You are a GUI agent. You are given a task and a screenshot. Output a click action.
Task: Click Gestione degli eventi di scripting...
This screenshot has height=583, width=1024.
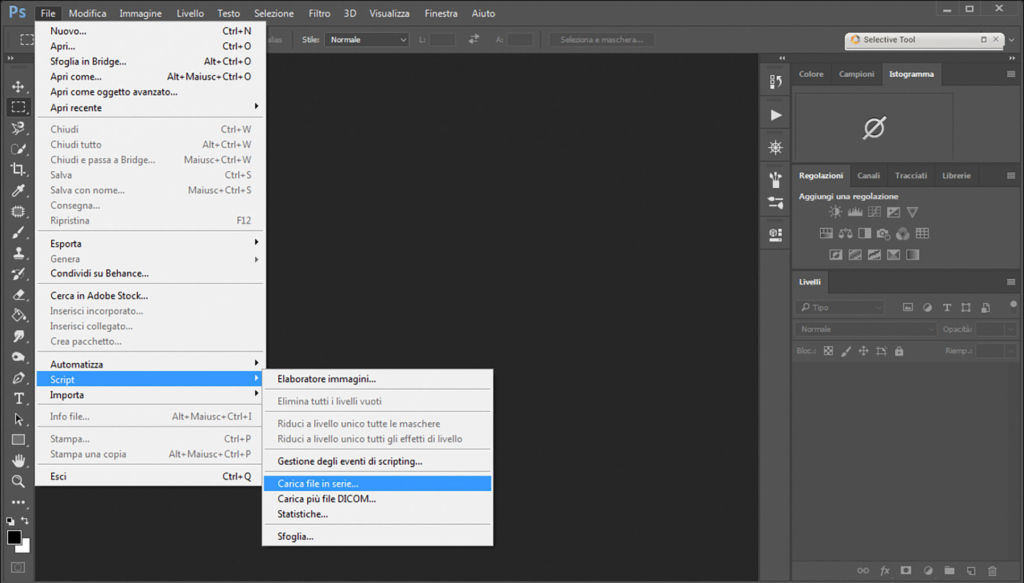377,462
